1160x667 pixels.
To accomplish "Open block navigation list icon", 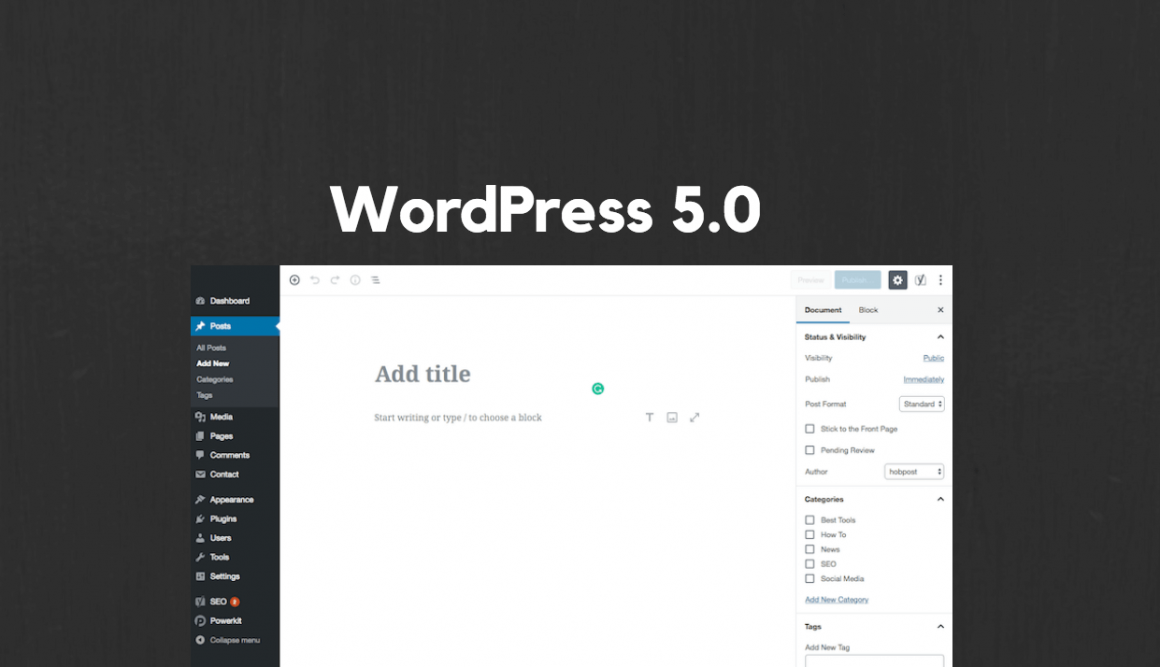I will [376, 280].
